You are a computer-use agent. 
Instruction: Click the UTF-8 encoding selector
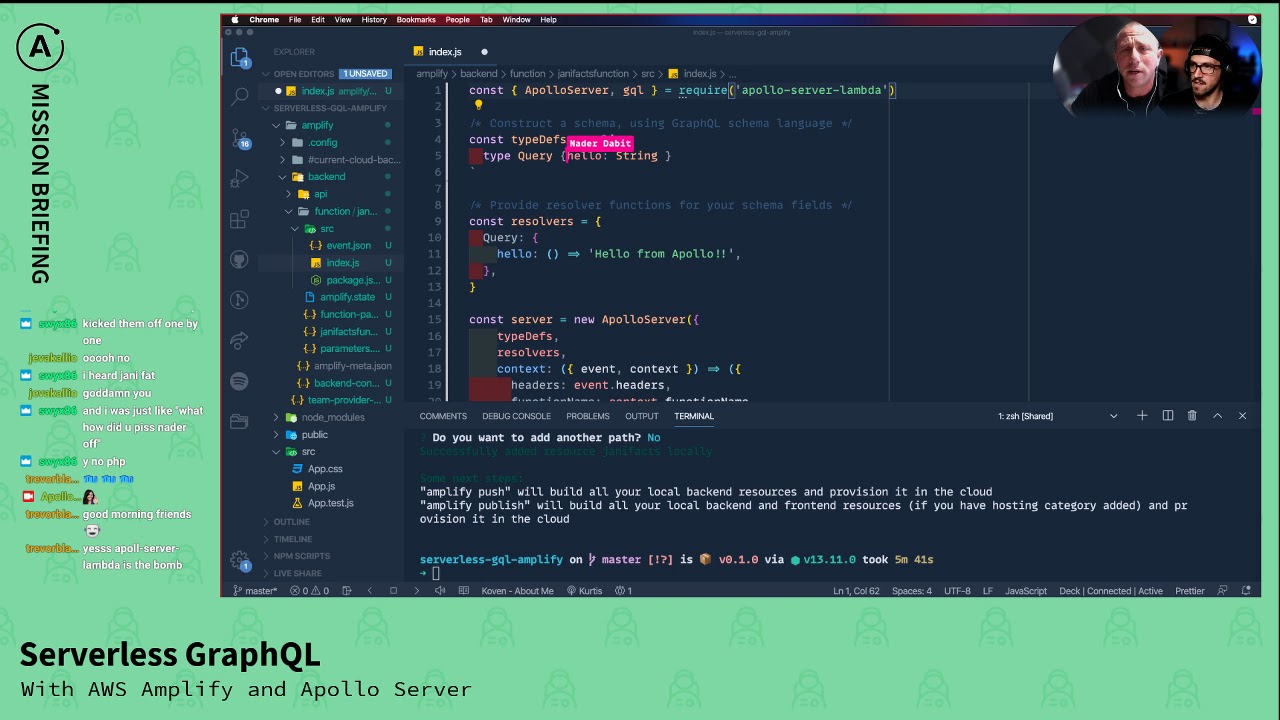pyautogui.click(x=957, y=591)
